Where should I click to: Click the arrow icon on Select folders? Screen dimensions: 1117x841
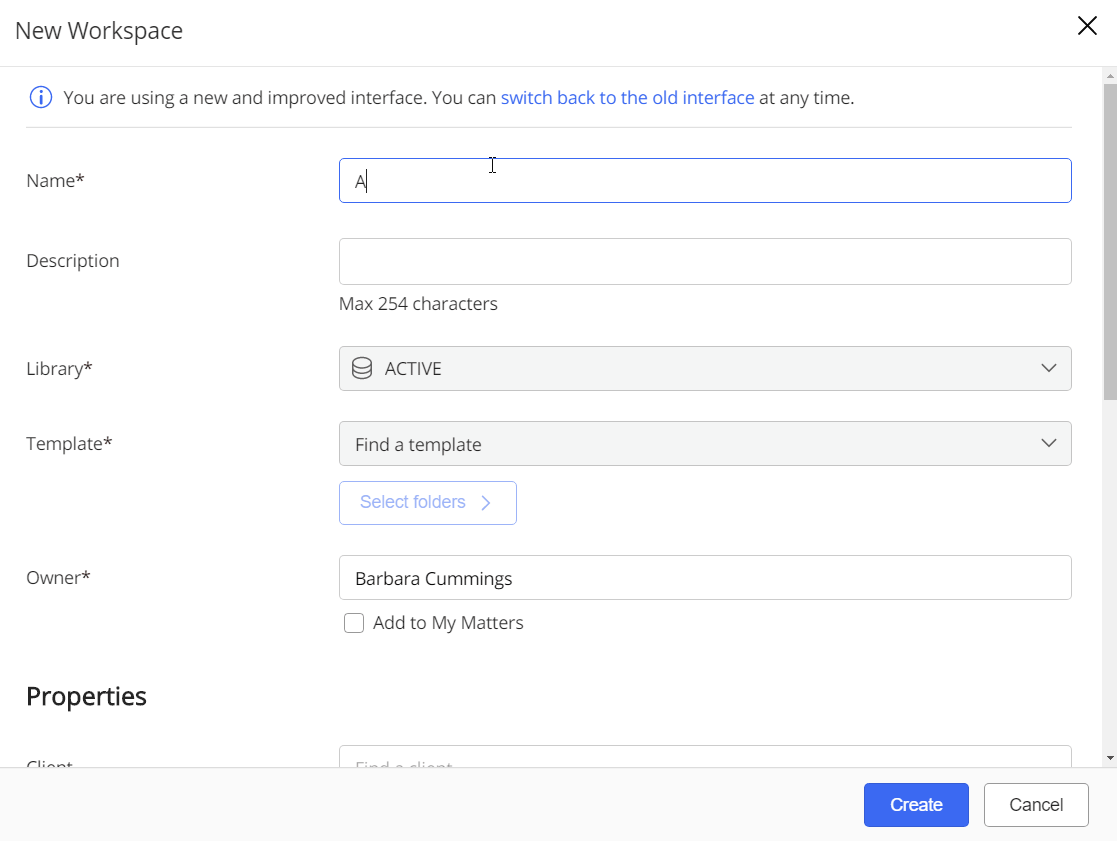[486, 503]
